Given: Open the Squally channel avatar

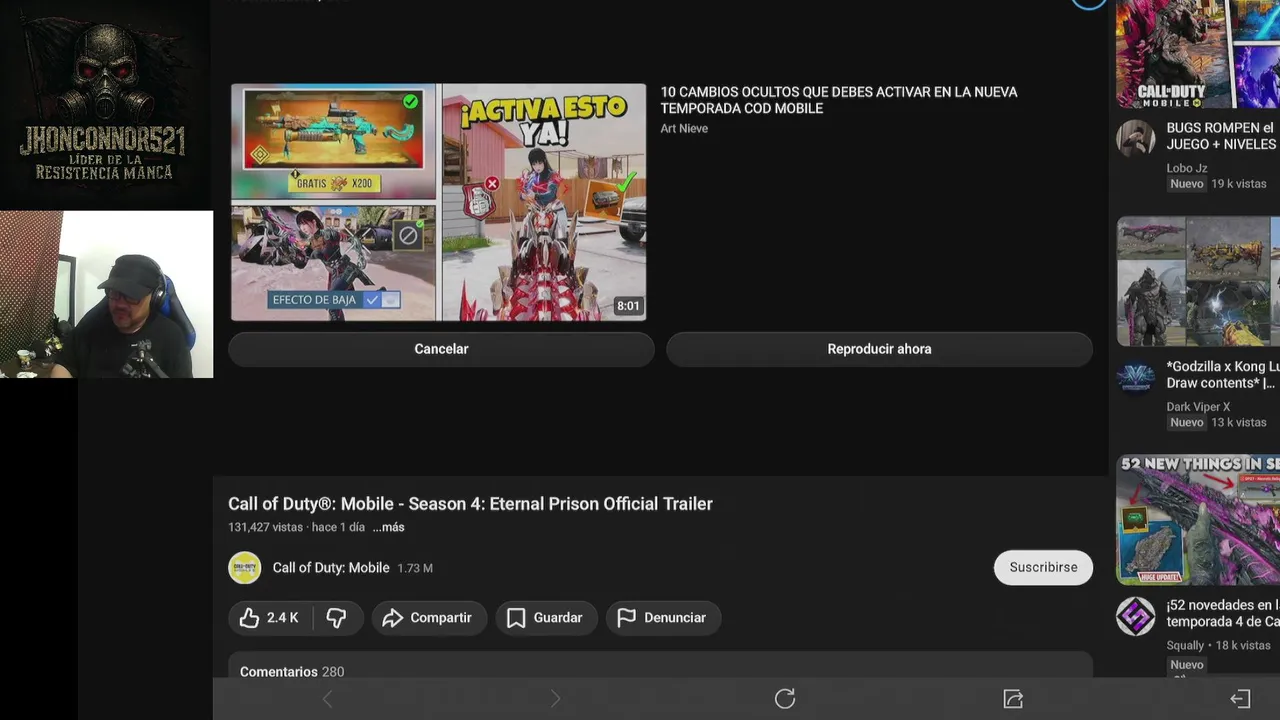Looking at the screenshot, I should click(1136, 616).
